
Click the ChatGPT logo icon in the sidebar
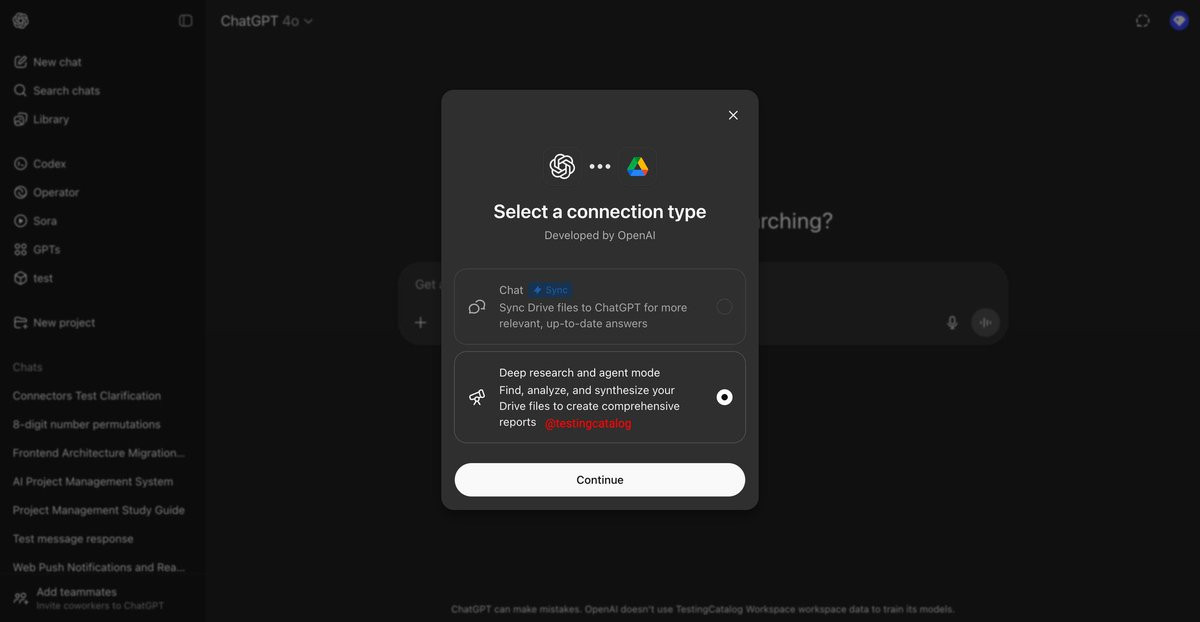(x=21, y=21)
